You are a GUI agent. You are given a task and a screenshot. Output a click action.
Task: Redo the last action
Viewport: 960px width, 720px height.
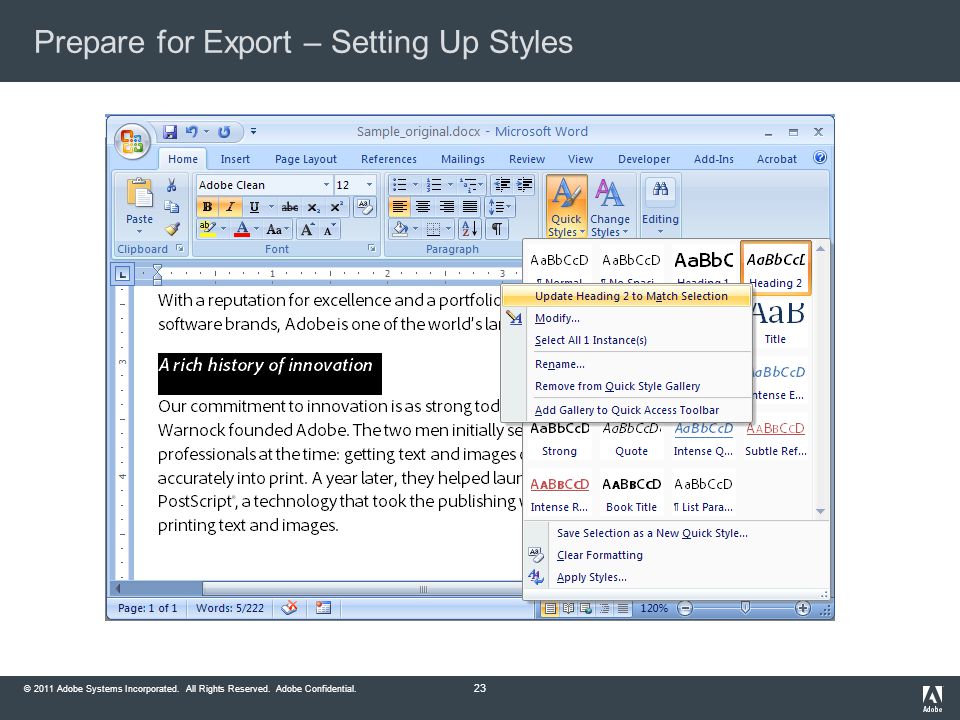click(224, 132)
